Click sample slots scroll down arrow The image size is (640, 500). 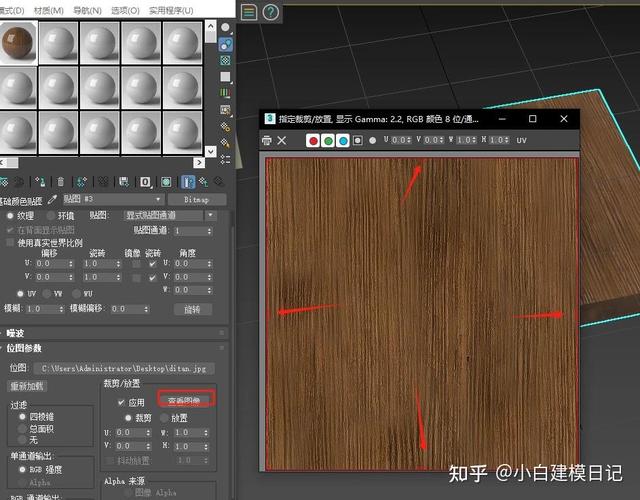pyautogui.click(x=210, y=151)
